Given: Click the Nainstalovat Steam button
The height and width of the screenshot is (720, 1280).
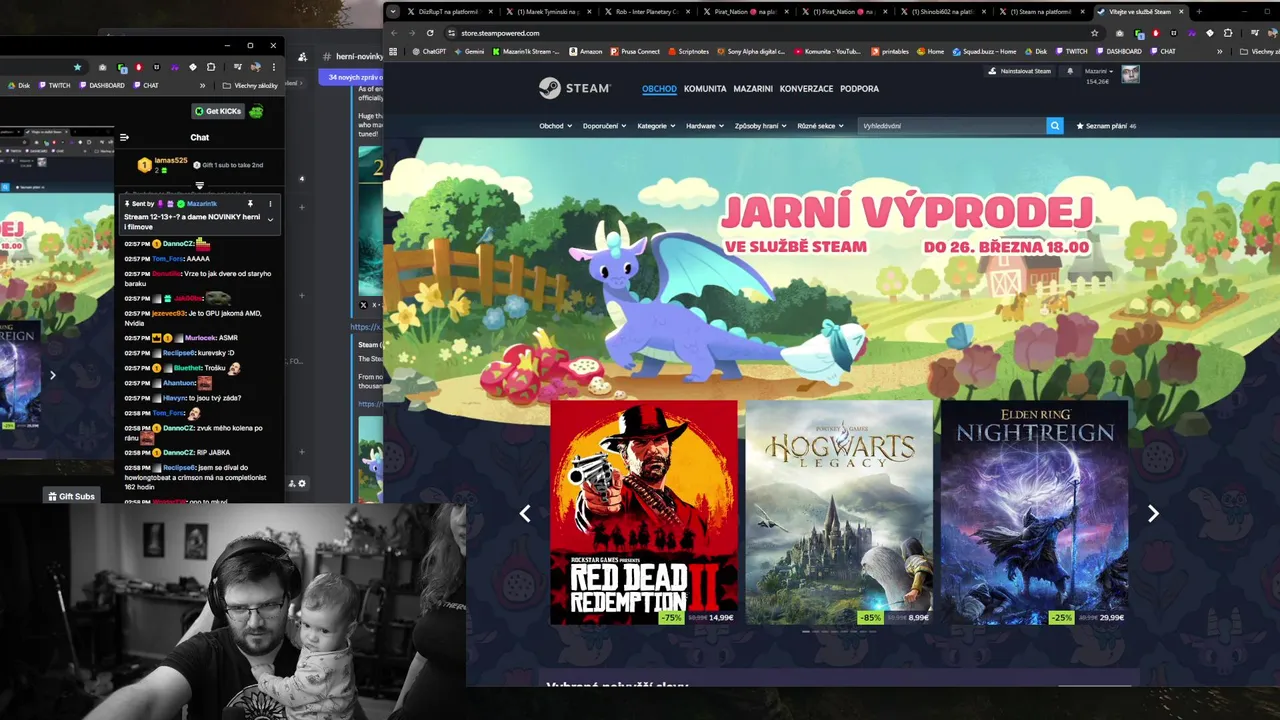Looking at the screenshot, I should point(1019,71).
